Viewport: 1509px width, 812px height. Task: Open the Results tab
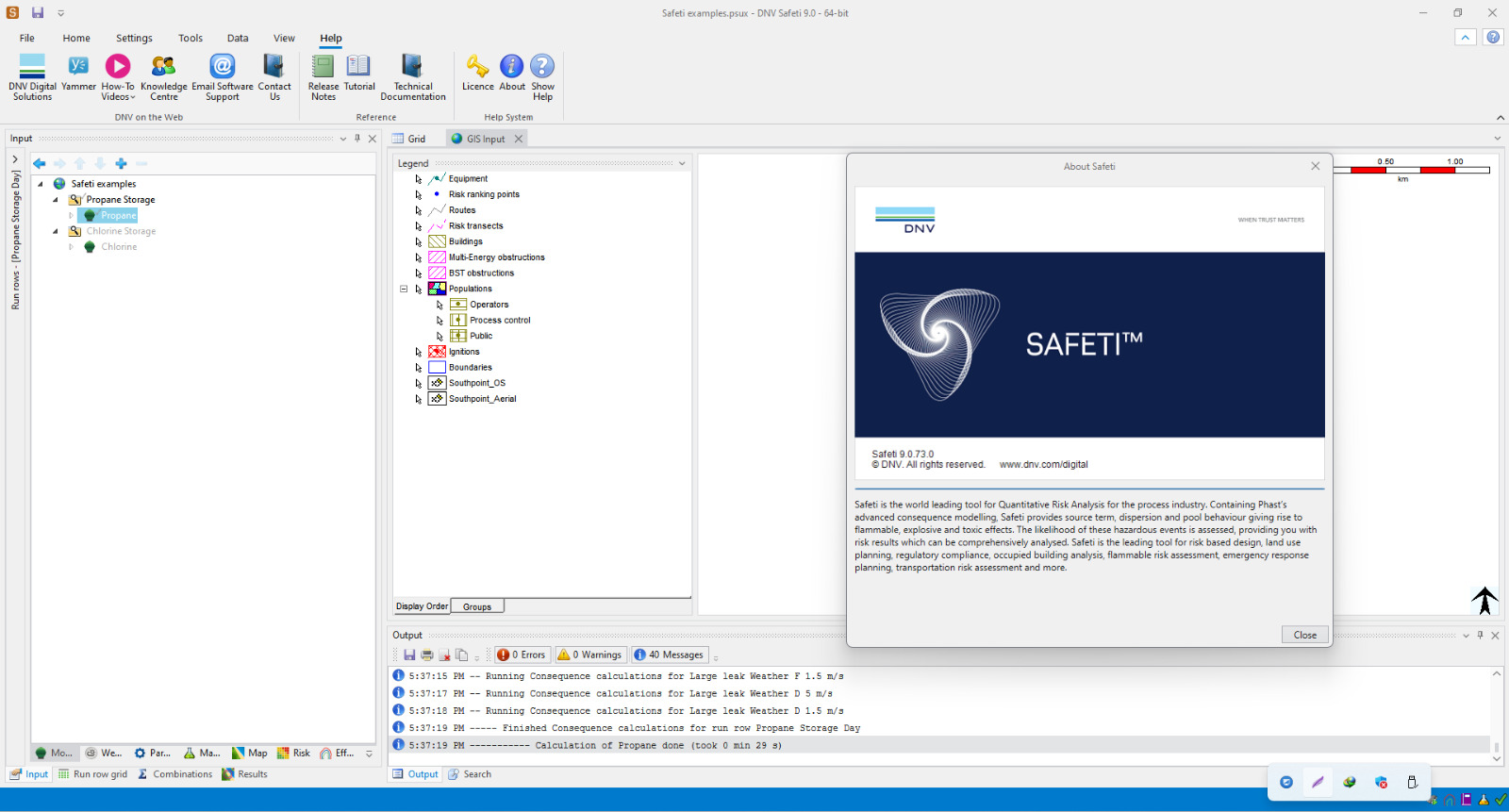coord(244,774)
